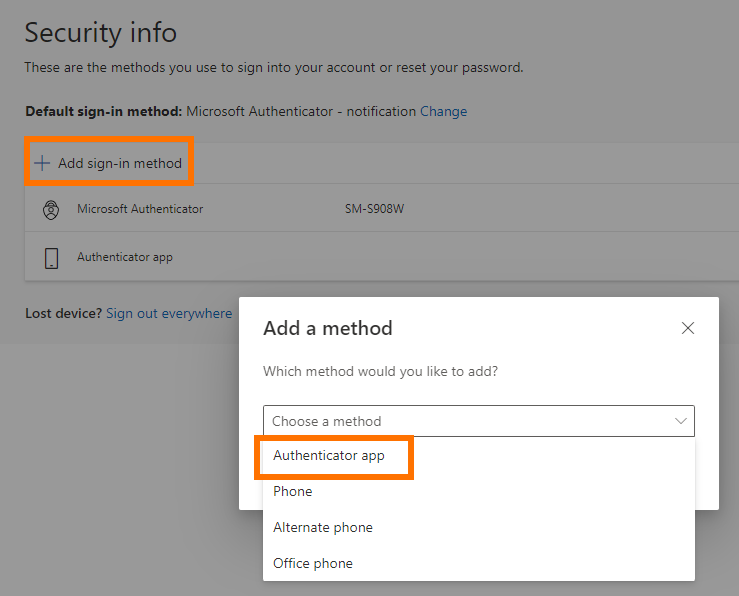Click the Change link for default method
Viewport: 739px width, 596px height.
[443, 112]
